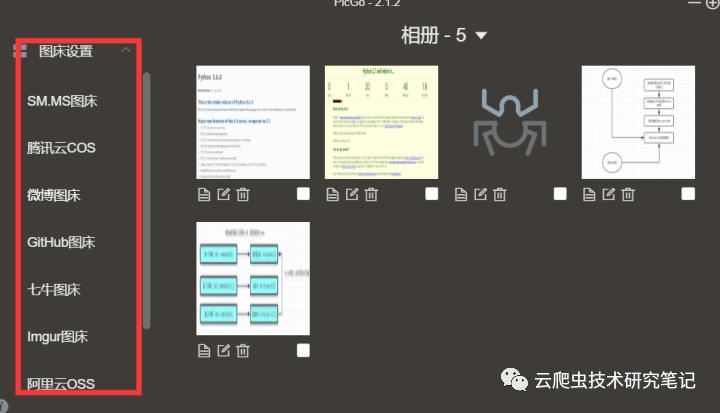Delete the cyan block diagram image
Viewport: 720px width, 413px height.
tap(243, 351)
